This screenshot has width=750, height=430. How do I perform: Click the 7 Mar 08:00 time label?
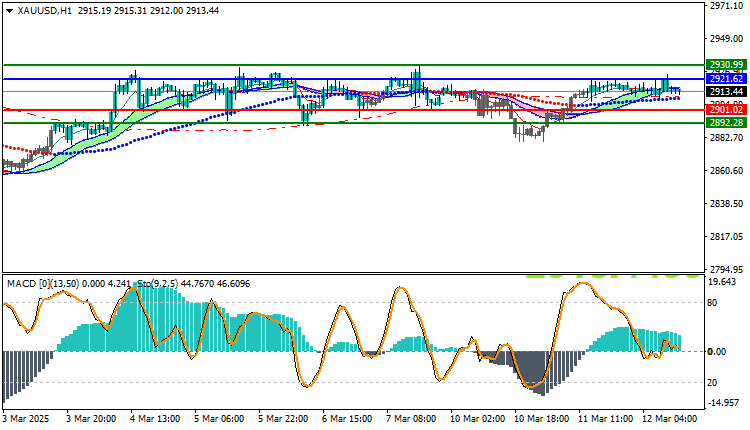tap(411, 419)
